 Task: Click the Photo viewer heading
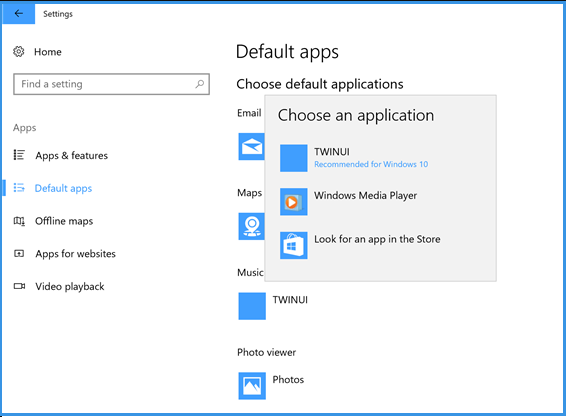coord(266,352)
